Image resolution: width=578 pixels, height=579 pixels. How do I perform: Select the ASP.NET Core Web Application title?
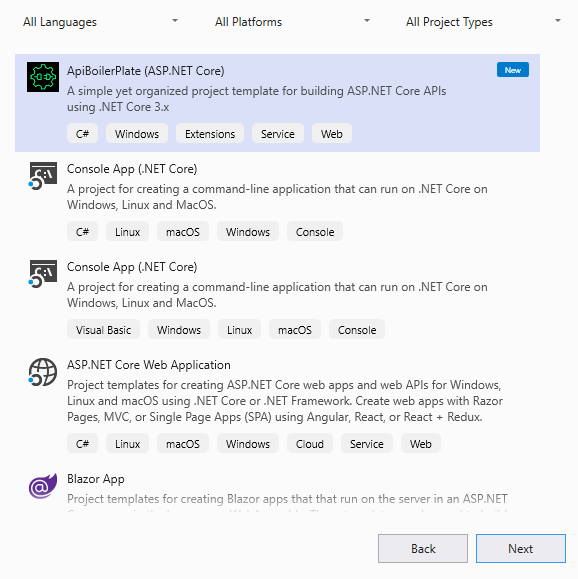148,365
